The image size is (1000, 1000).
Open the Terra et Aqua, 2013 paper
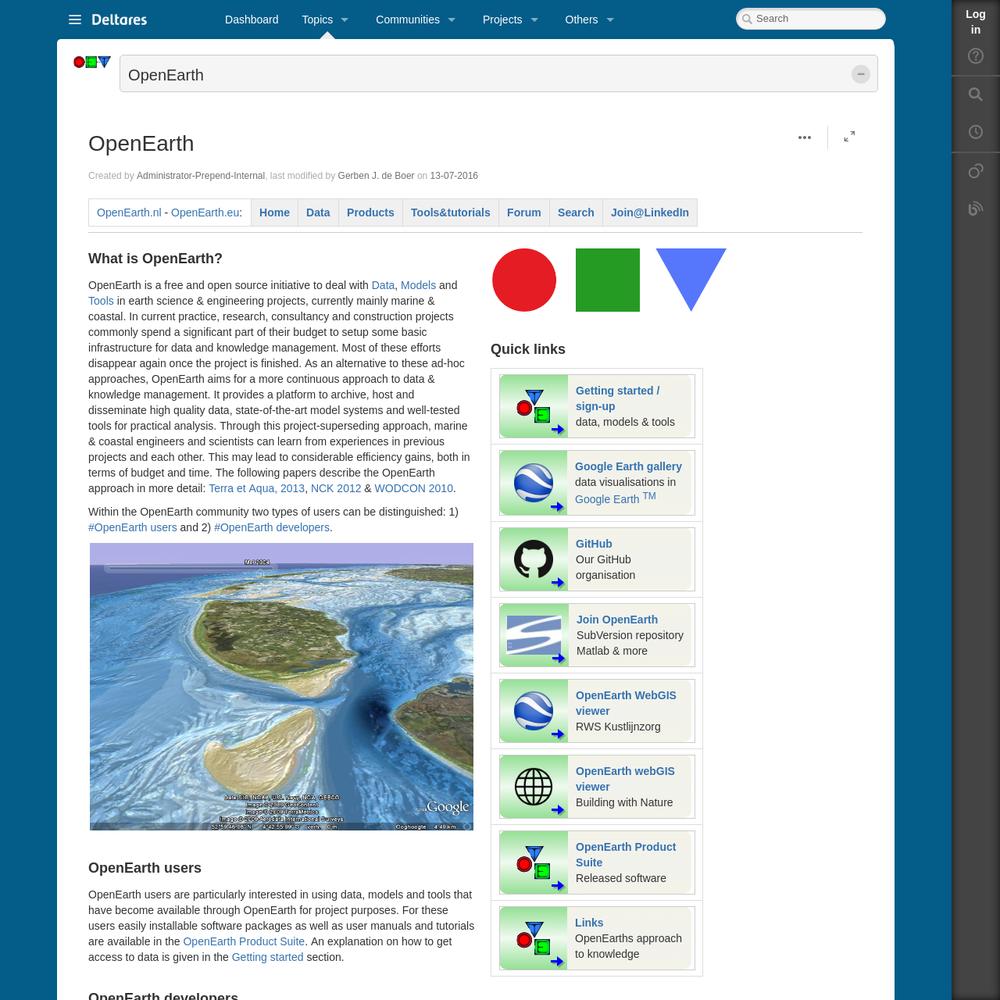pyautogui.click(x=256, y=489)
